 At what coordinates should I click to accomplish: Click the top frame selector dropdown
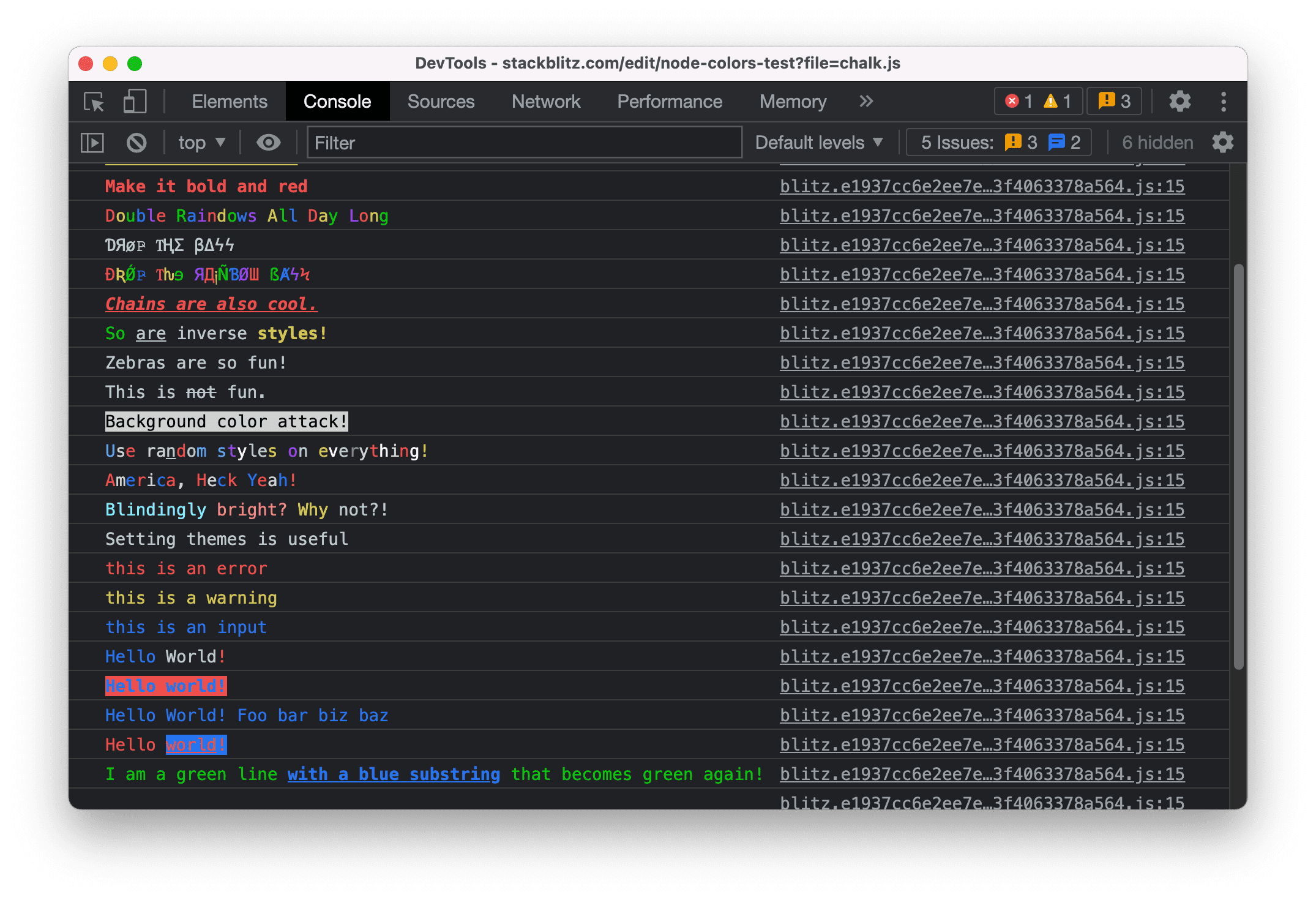[200, 141]
